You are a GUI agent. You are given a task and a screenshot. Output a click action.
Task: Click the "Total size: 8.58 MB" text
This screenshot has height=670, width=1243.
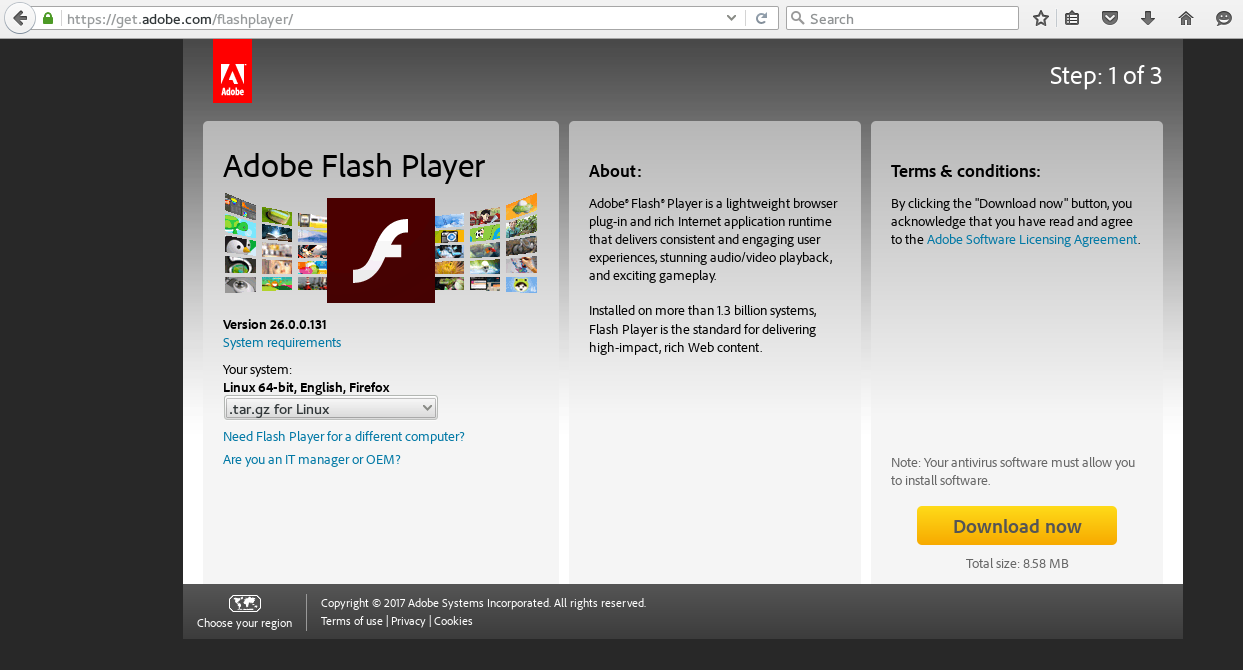[x=1017, y=564]
